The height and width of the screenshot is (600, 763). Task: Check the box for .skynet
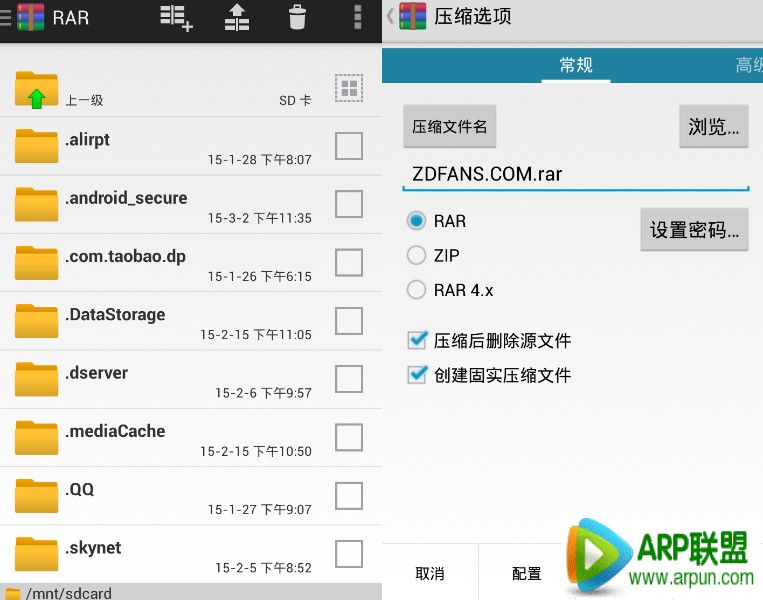tap(349, 554)
